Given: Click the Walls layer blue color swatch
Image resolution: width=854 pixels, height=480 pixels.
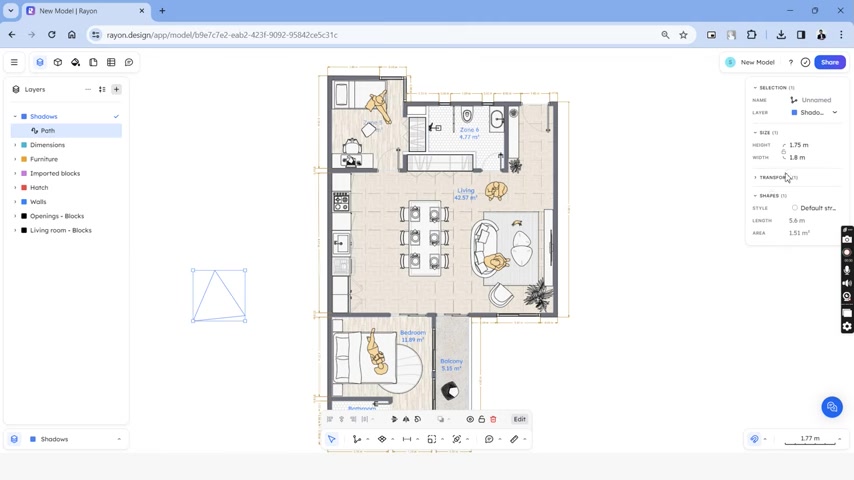Looking at the screenshot, I should pyautogui.click(x=24, y=202).
